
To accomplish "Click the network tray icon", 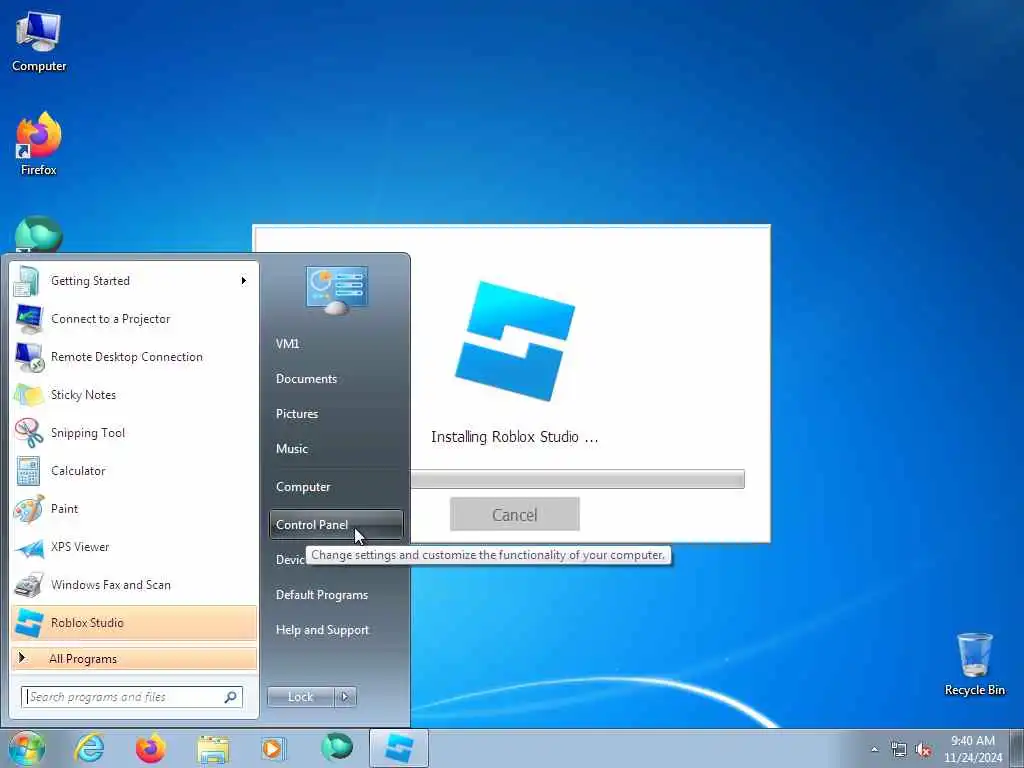I will tap(899, 750).
